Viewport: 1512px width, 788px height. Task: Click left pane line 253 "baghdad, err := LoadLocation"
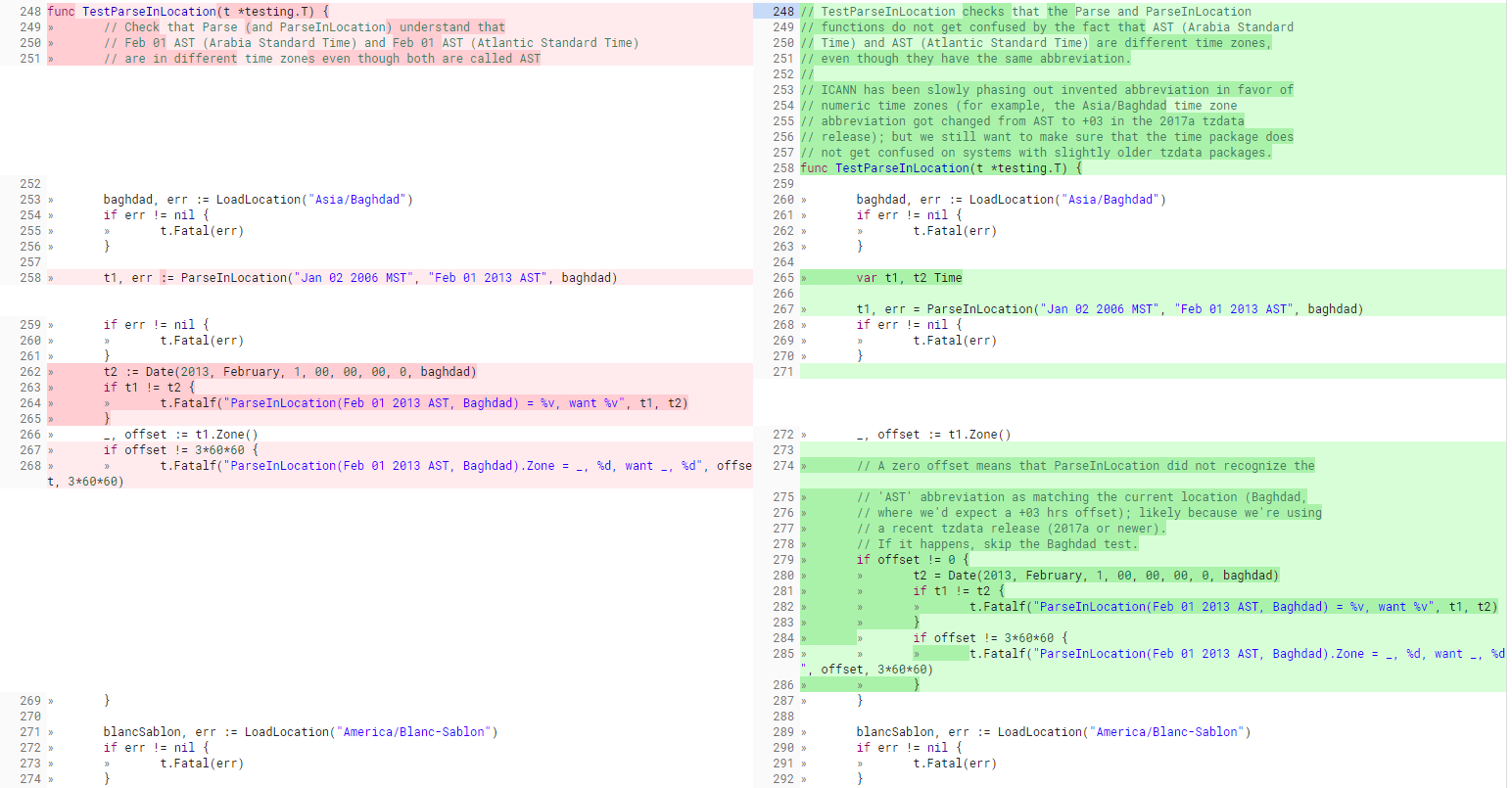pyautogui.click(x=259, y=200)
